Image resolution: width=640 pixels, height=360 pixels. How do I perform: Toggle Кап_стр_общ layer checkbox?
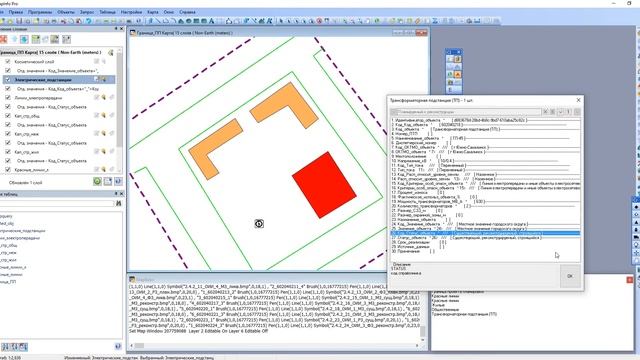coord(8,116)
